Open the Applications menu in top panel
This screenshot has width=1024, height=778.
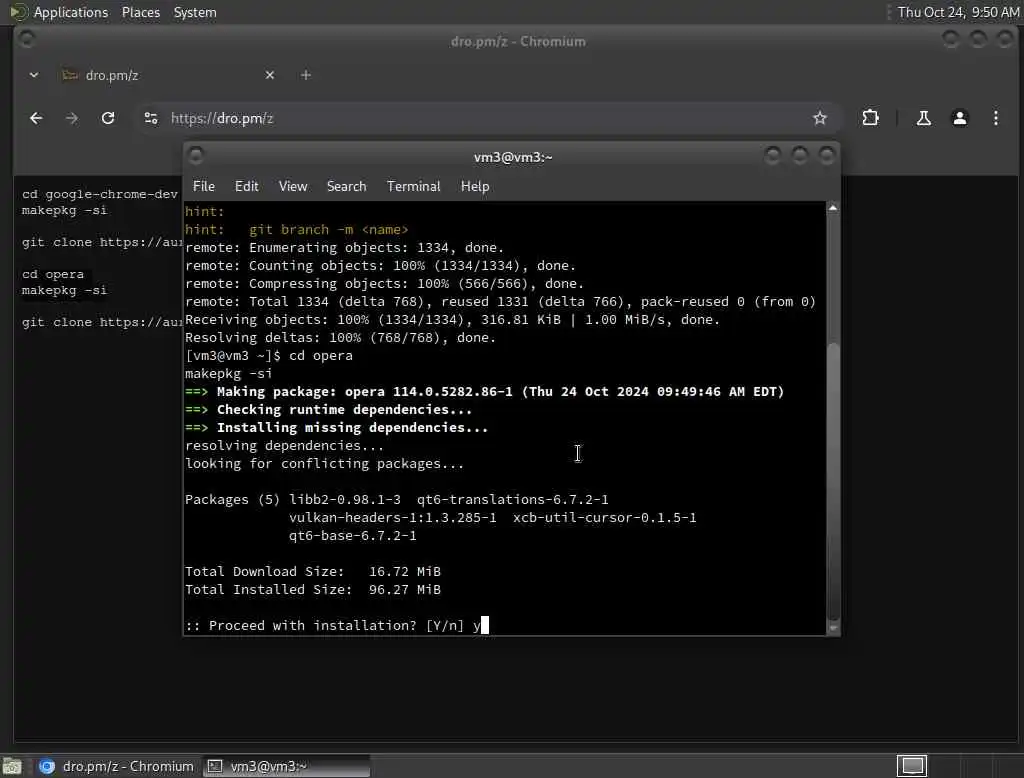(x=71, y=12)
